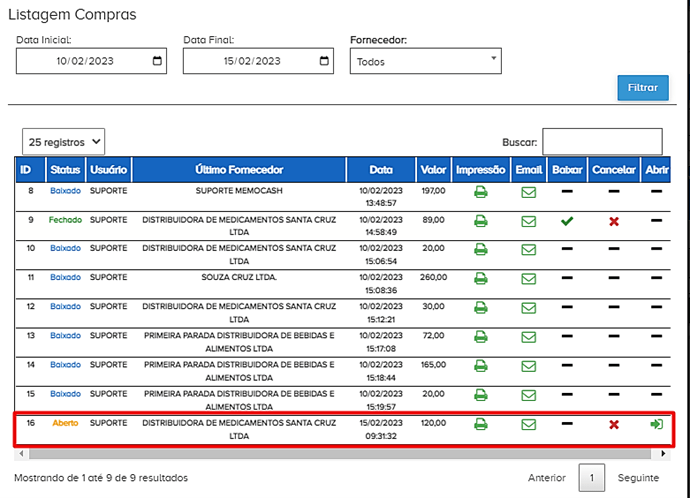Click green checkmark to settle purchase 9
The width and height of the screenshot is (690, 498).
[567, 221]
